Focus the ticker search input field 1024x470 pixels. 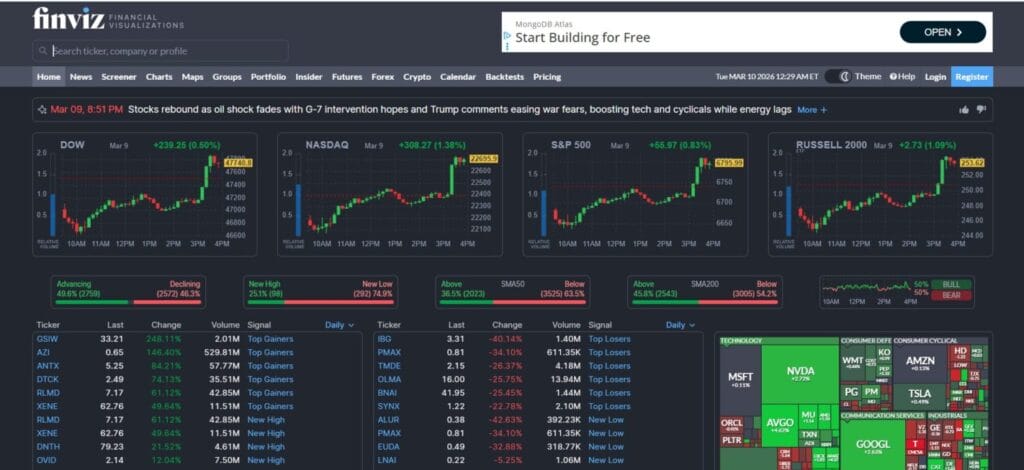(x=161, y=51)
